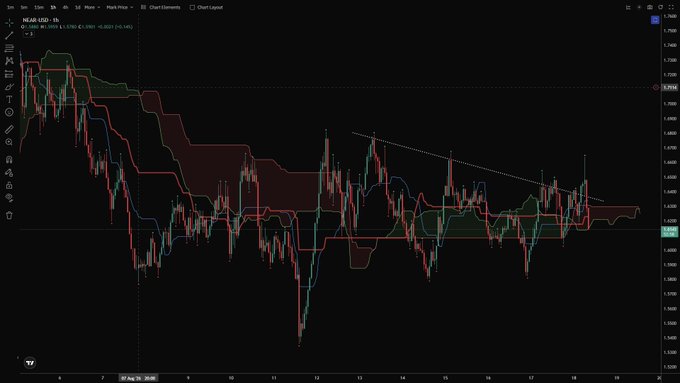Click the dotted descending trendline

coord(477,167)
